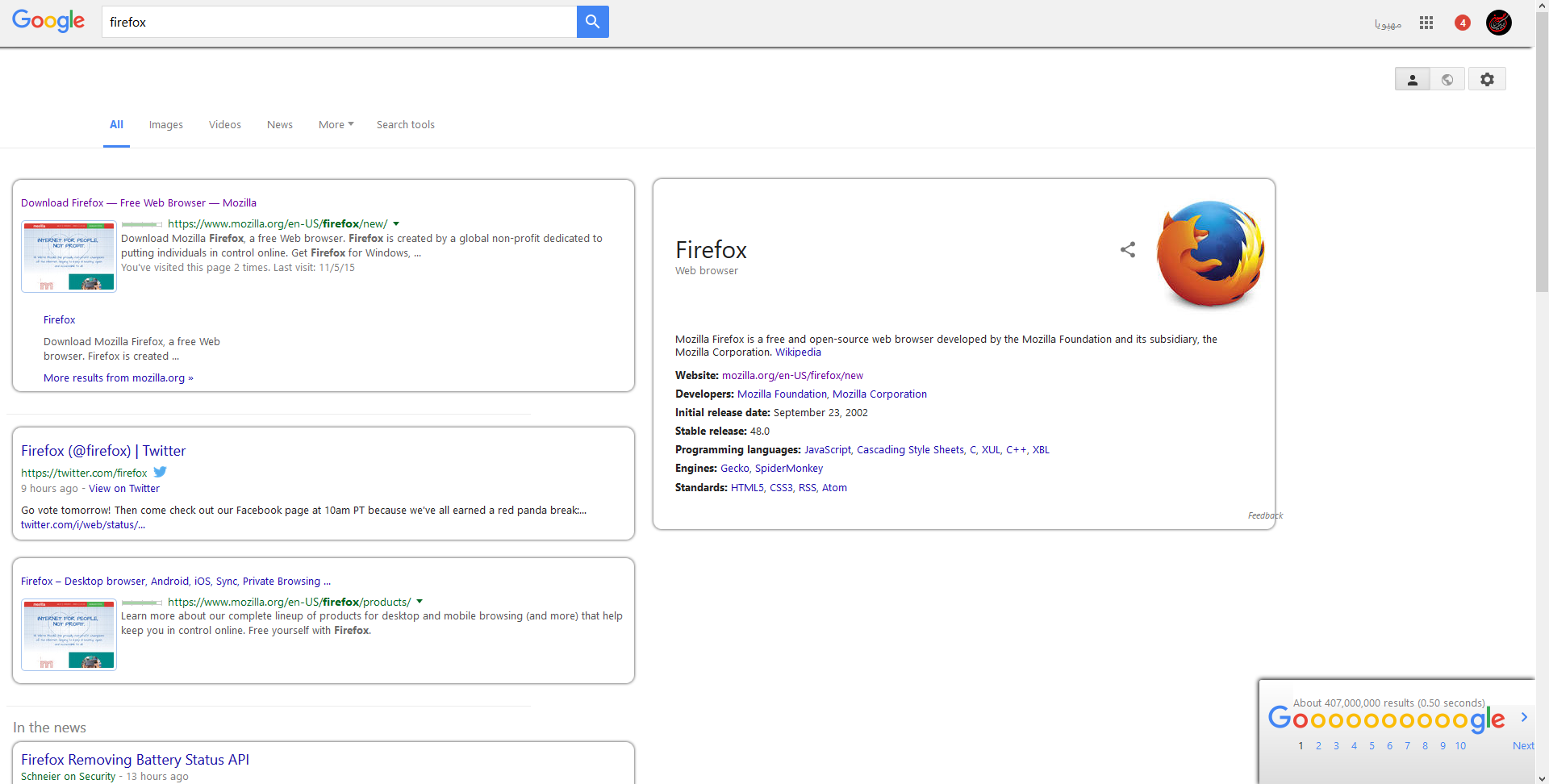Click Mozilla Corporation developer link

pyautogui.click(x=879, y=394)
